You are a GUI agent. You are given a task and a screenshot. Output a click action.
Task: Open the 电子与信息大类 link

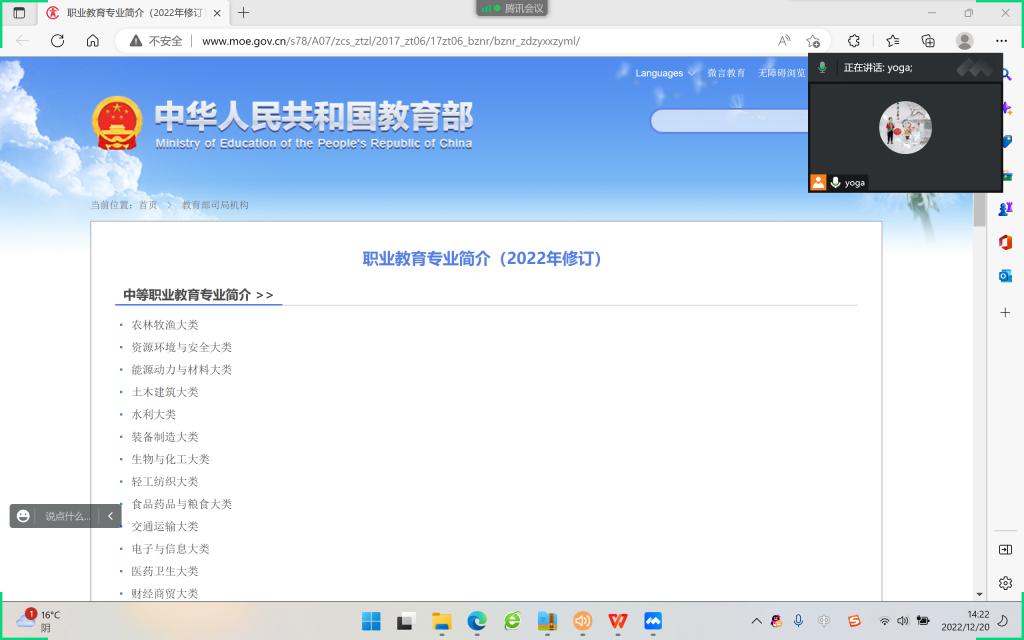tap(170, 549)
